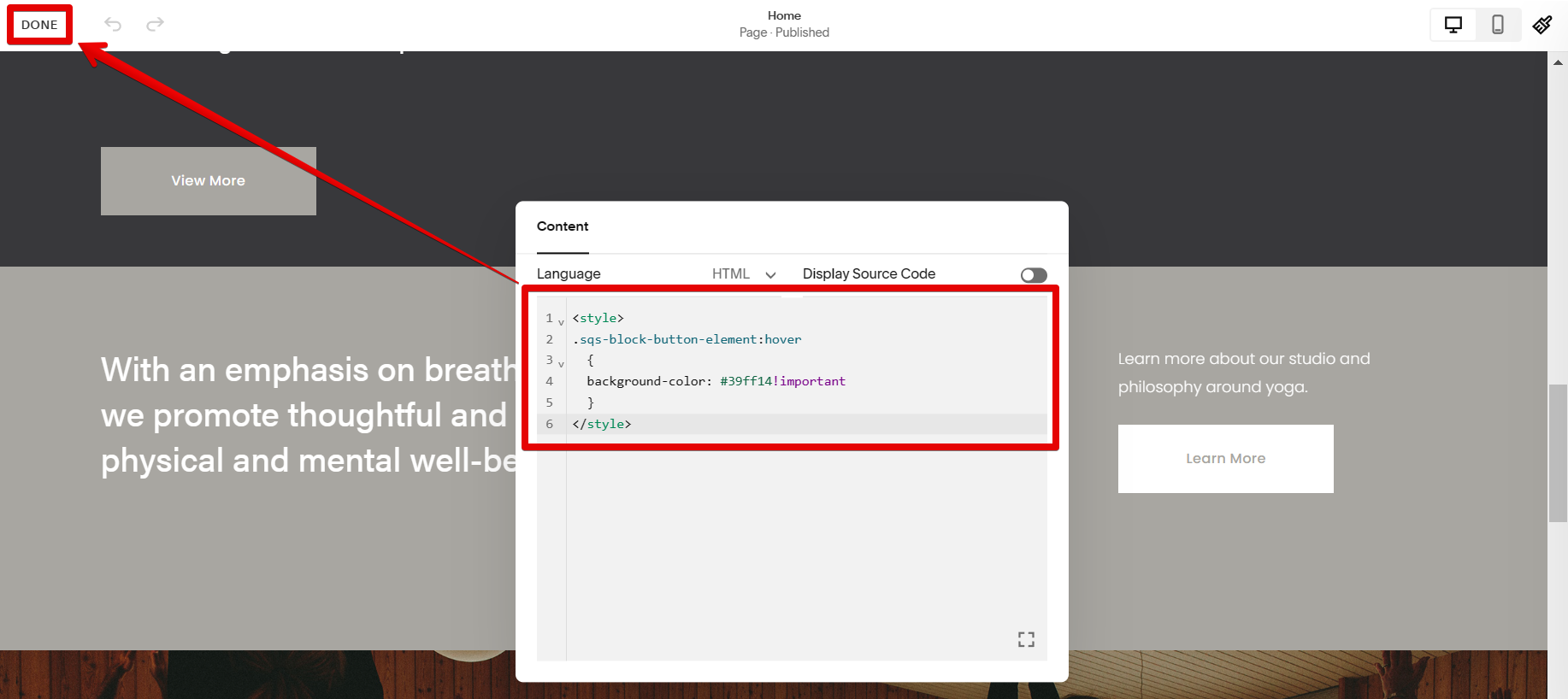Select the Content tab
Viewport: 1568px width, 699px height.
[x=563, y=226]
